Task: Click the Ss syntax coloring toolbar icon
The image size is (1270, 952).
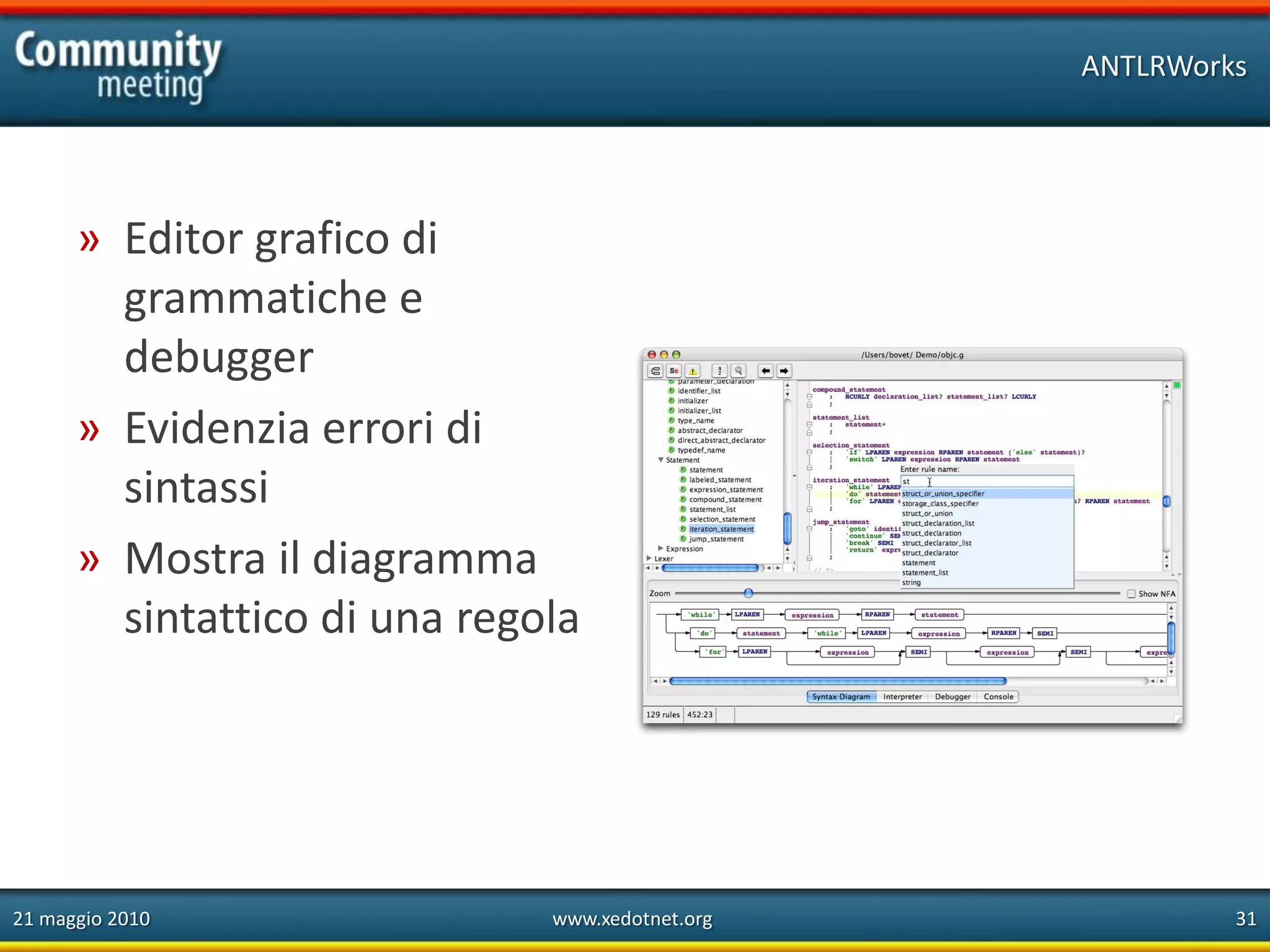Action: click(673, 371)
